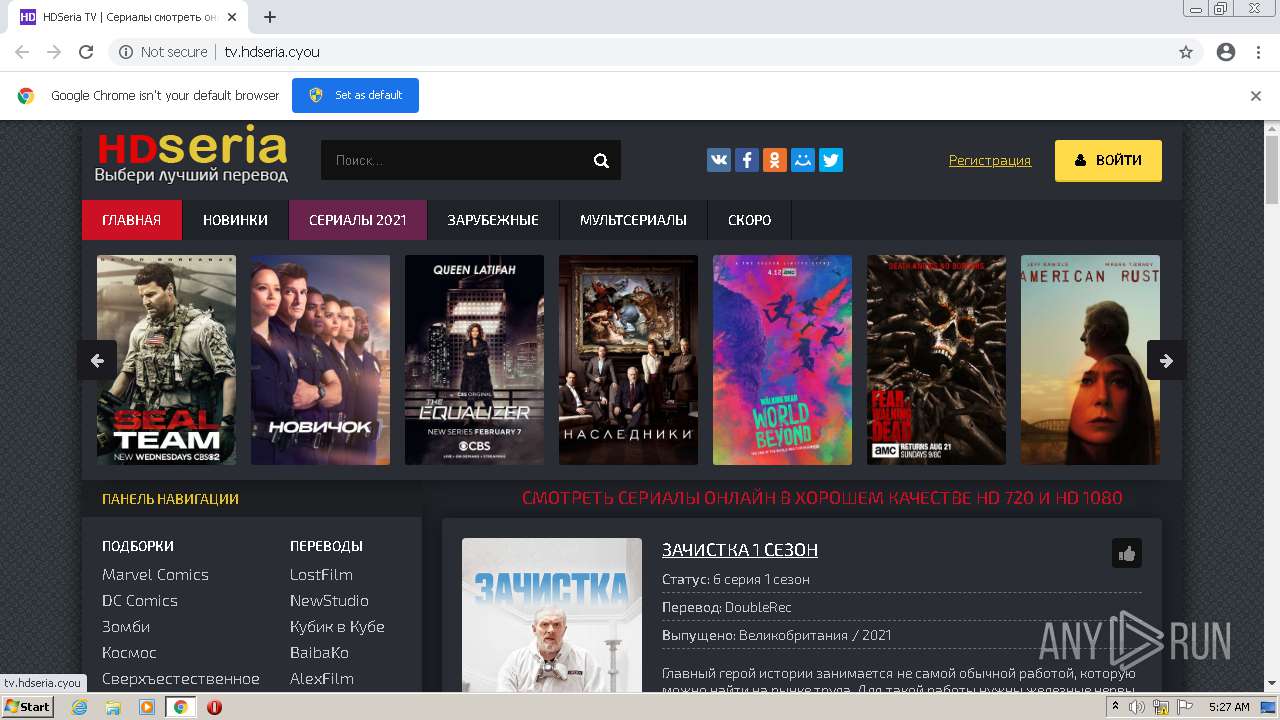
Task: Reload the current page
Action: pos(86,52)
